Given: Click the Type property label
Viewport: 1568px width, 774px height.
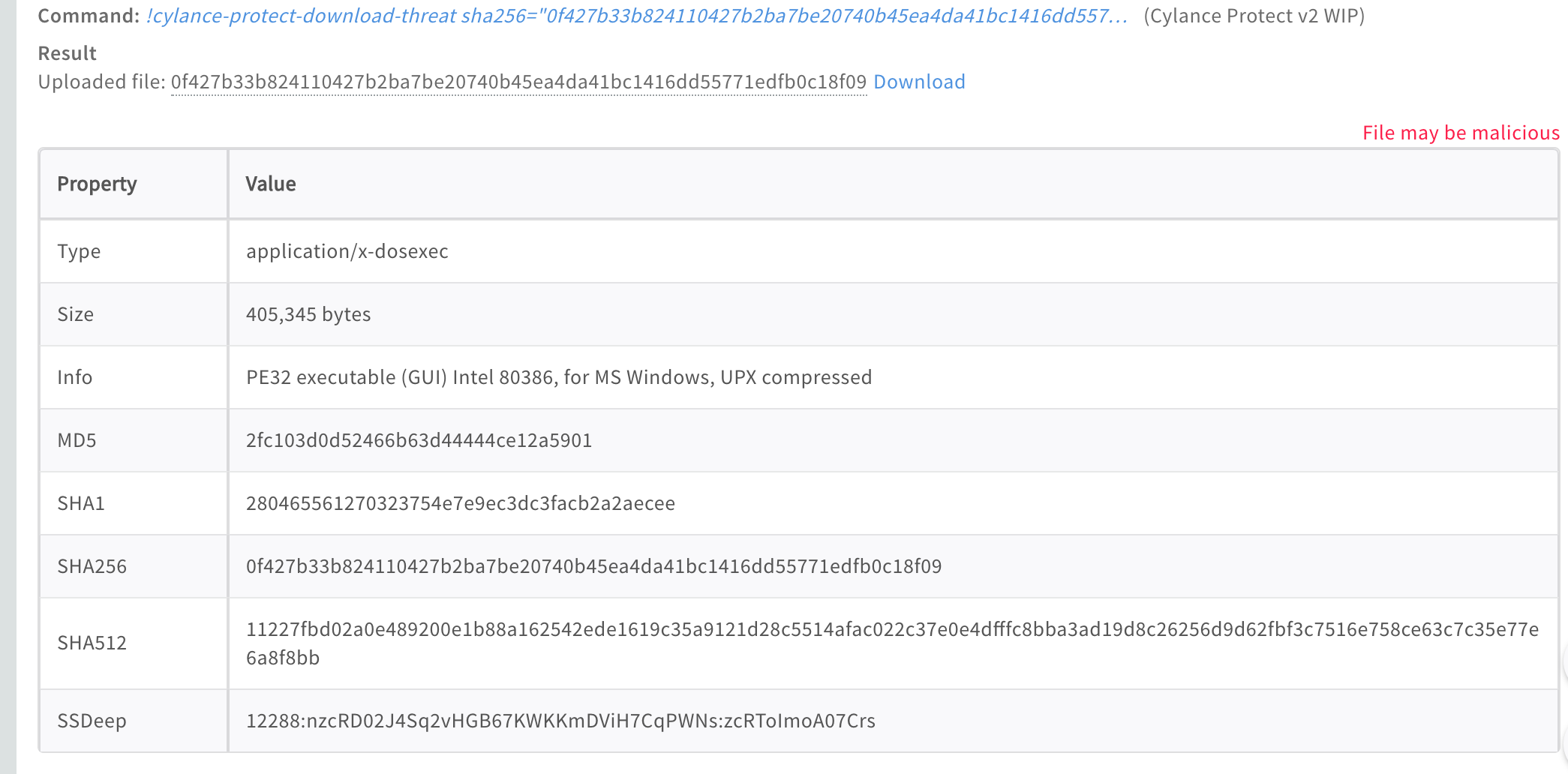Looking at the screenshot, I should tap(79, 251).
